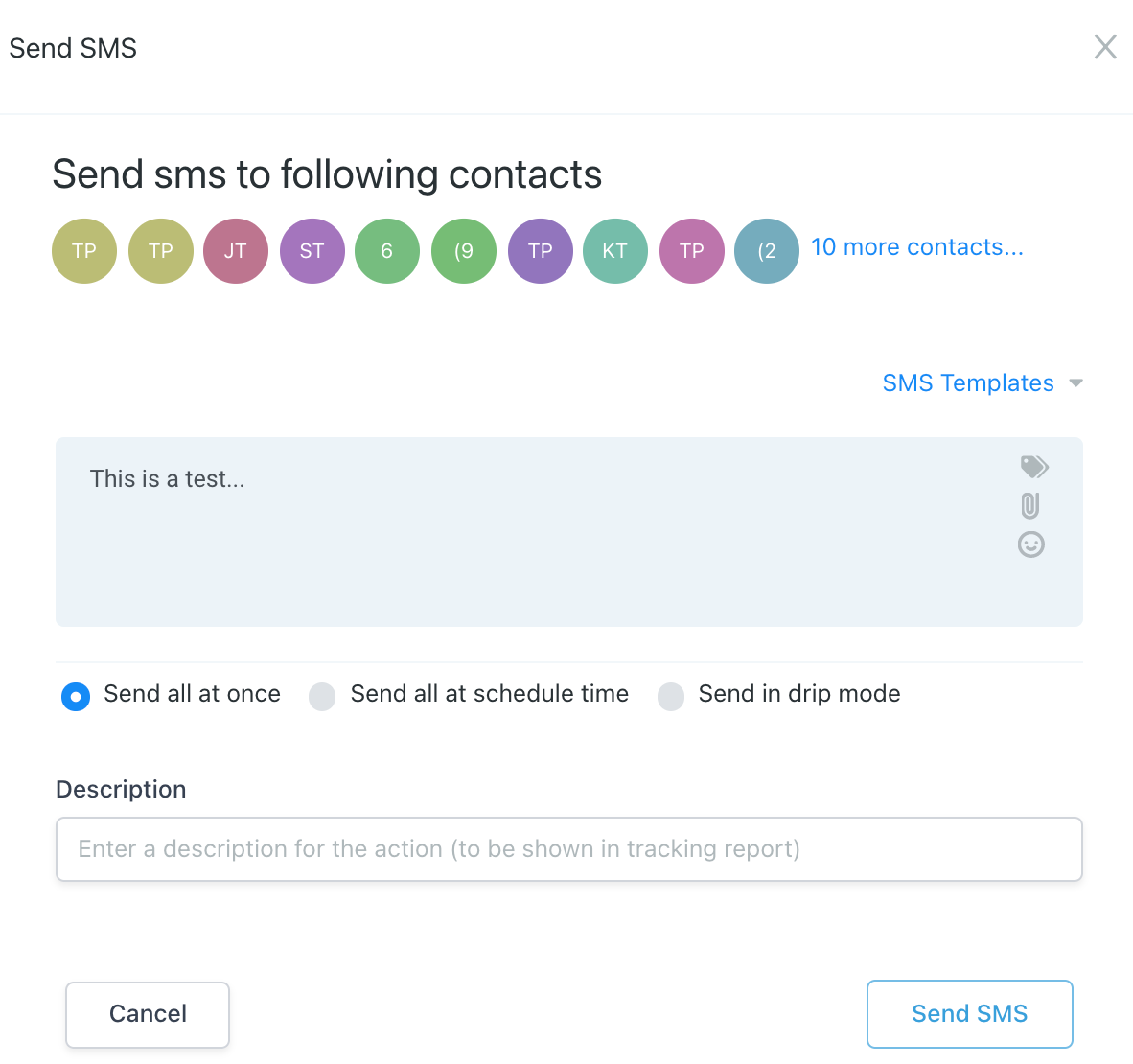Click the ST contact avatar
Viewport: 1133px width, 1064px height.
click(312, 251)
